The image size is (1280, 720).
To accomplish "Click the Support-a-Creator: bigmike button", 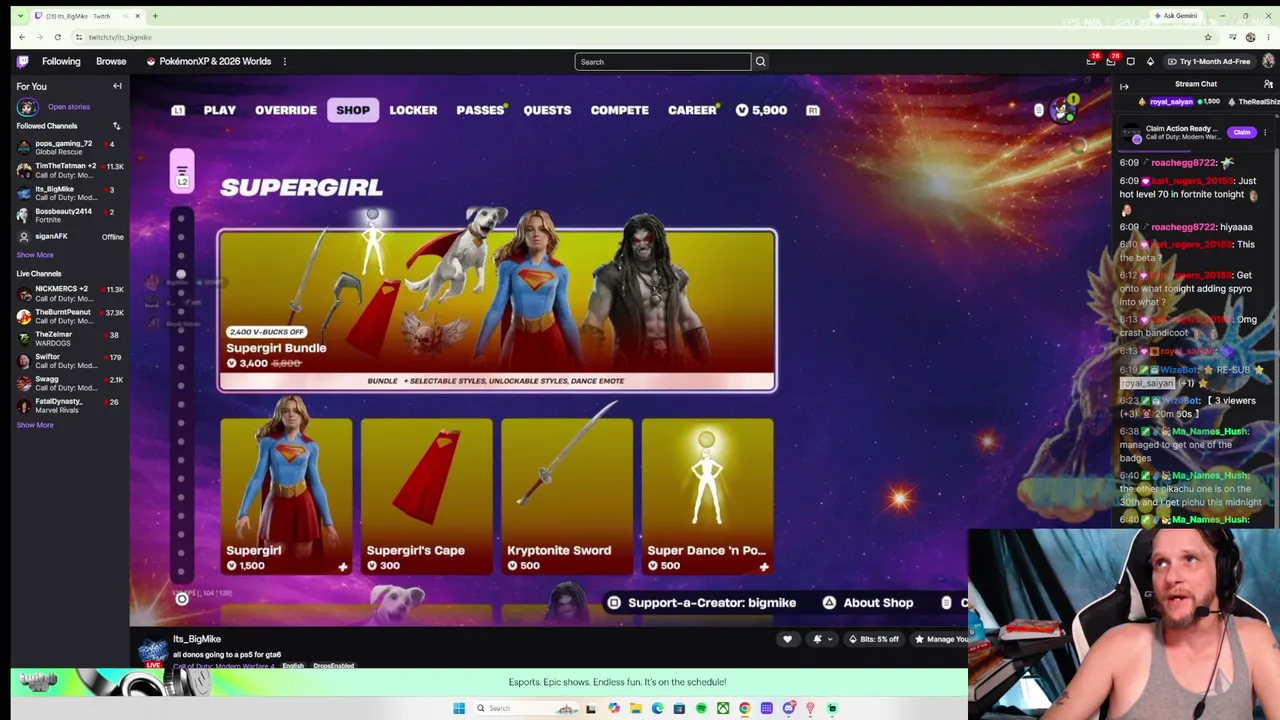I will 702,603.
